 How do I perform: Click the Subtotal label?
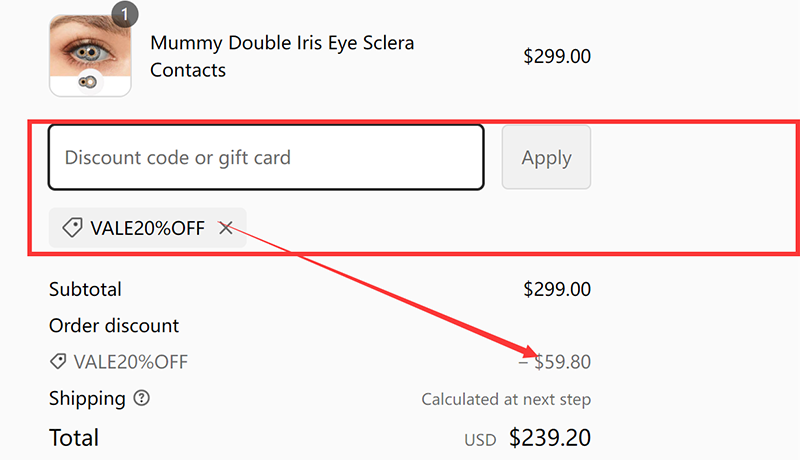point(85,290)
